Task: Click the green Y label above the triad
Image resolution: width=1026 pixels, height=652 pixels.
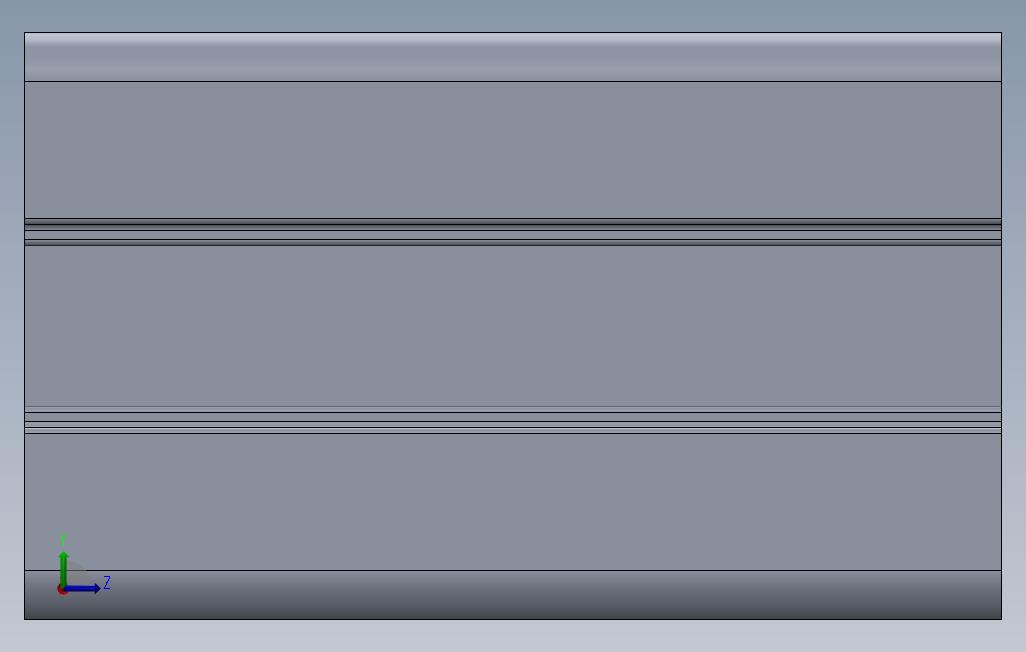Action: (x=63, y=540)
